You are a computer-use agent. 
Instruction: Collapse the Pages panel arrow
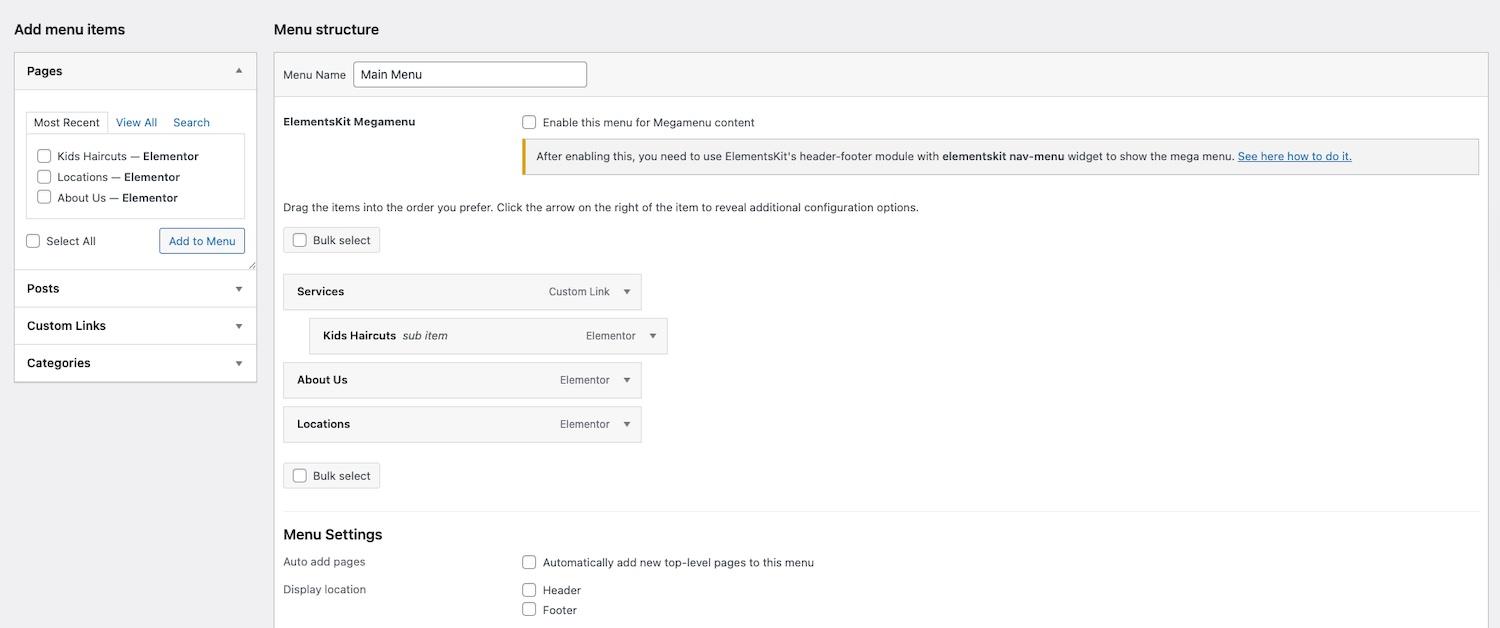pyautogui.click(x=238, y=71)
